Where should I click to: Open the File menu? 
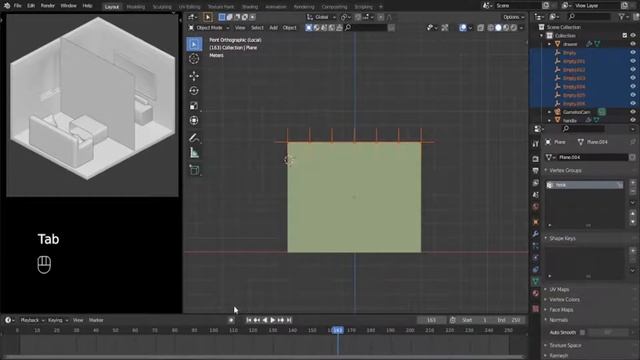tap(18, 6)
